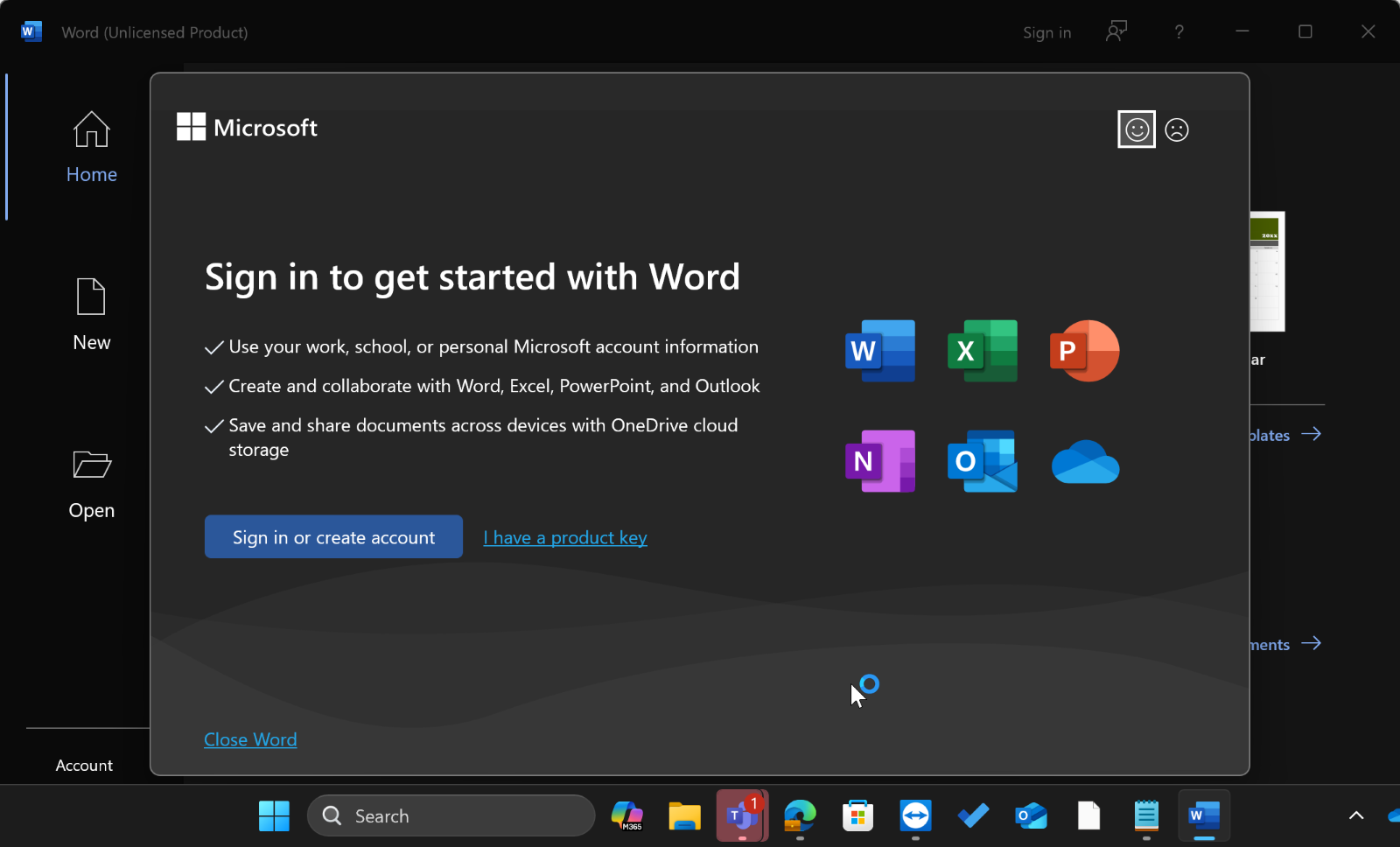Screen dimensions: 1400x847
Task: Click the PowerPoint icon in the dialog
Action: [x=1084, y=351]
